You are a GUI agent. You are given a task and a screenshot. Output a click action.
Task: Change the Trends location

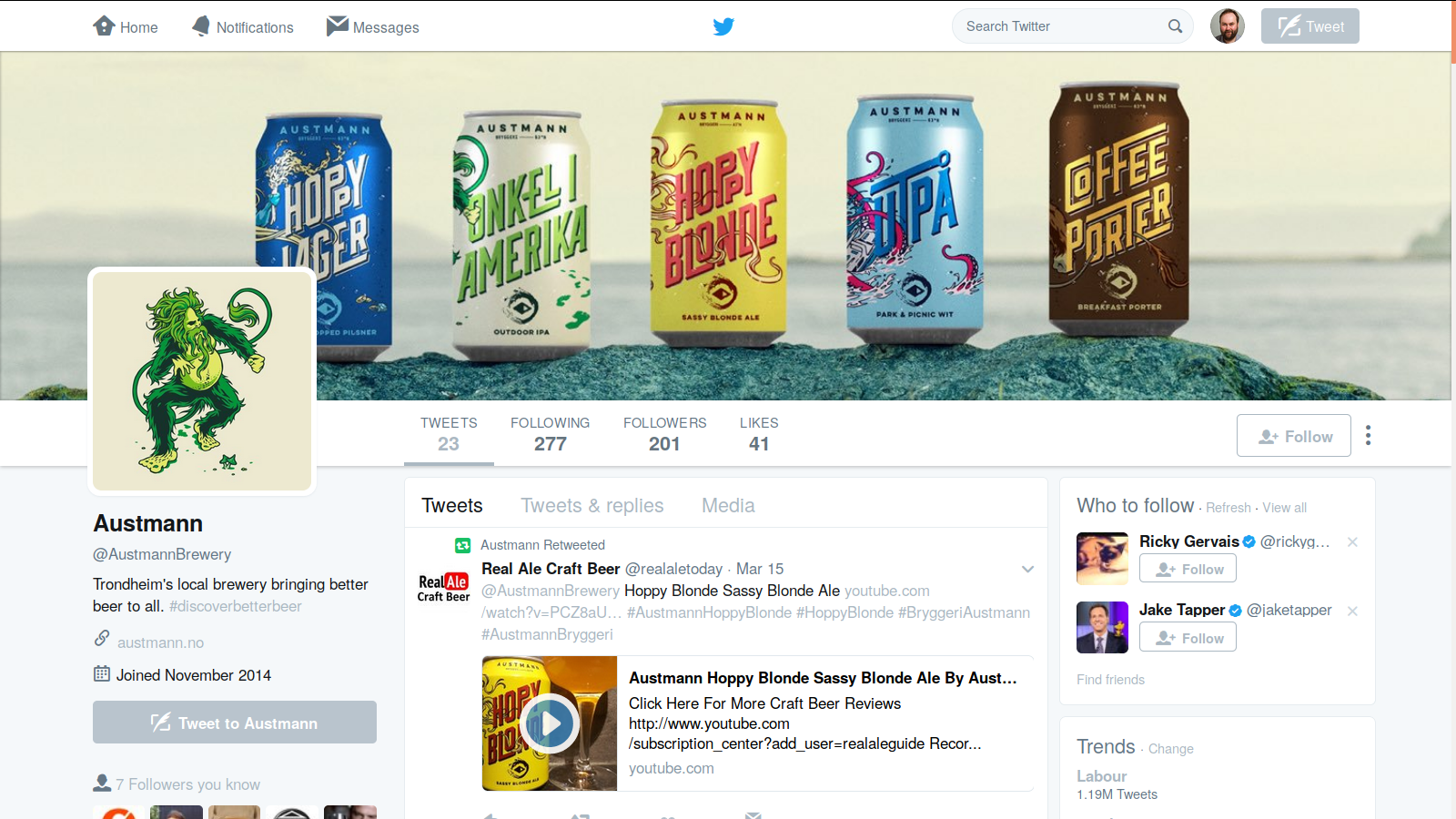(1170, 749)
